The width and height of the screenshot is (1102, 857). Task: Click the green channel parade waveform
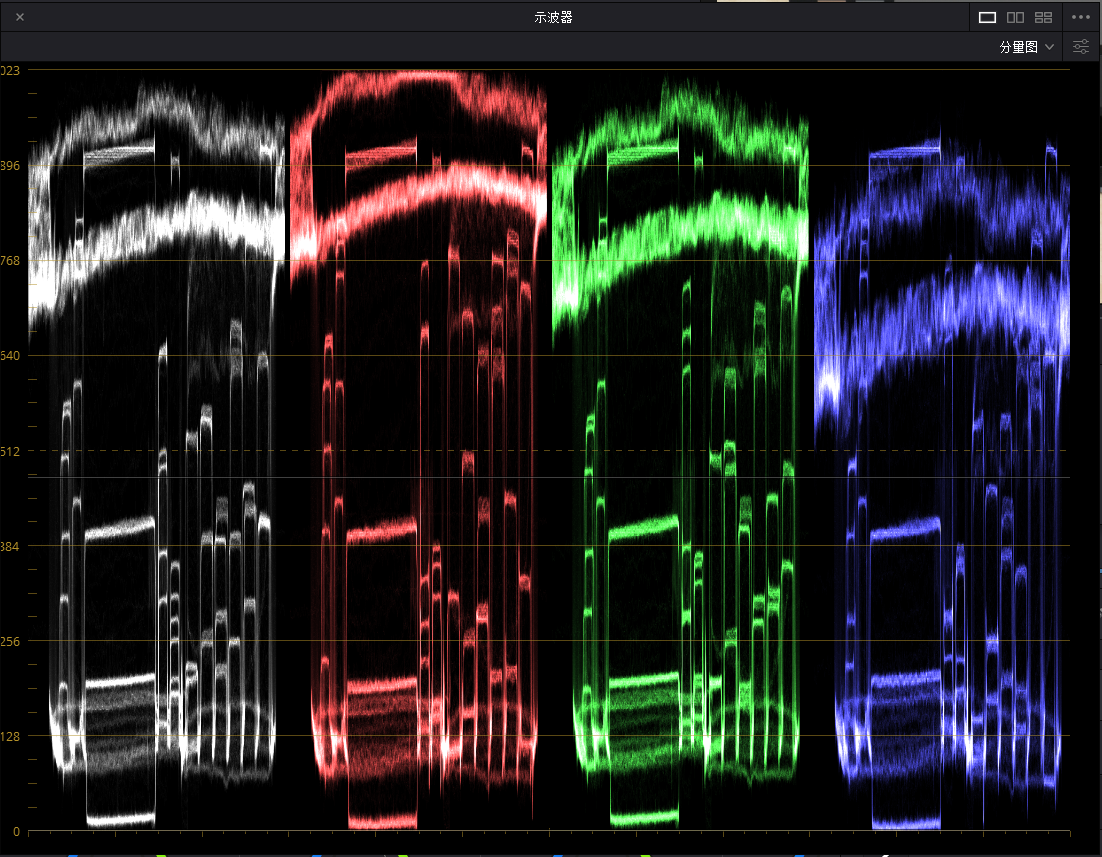[680, 453]
